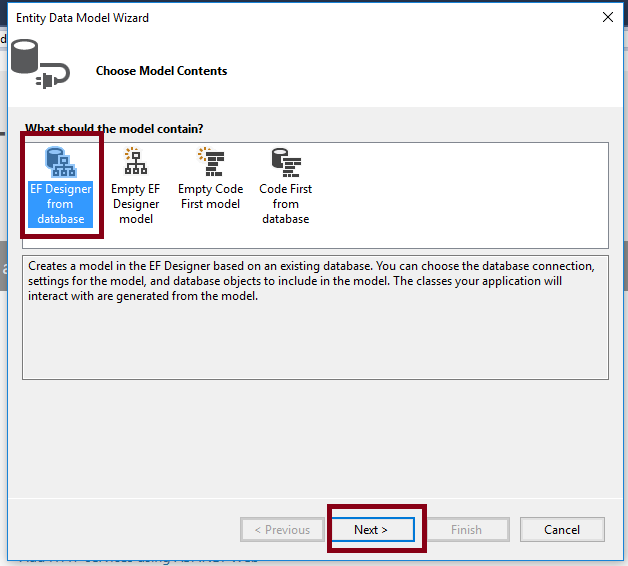
Task: Pick the Empty Code First model icon
Action: (211, 161)
